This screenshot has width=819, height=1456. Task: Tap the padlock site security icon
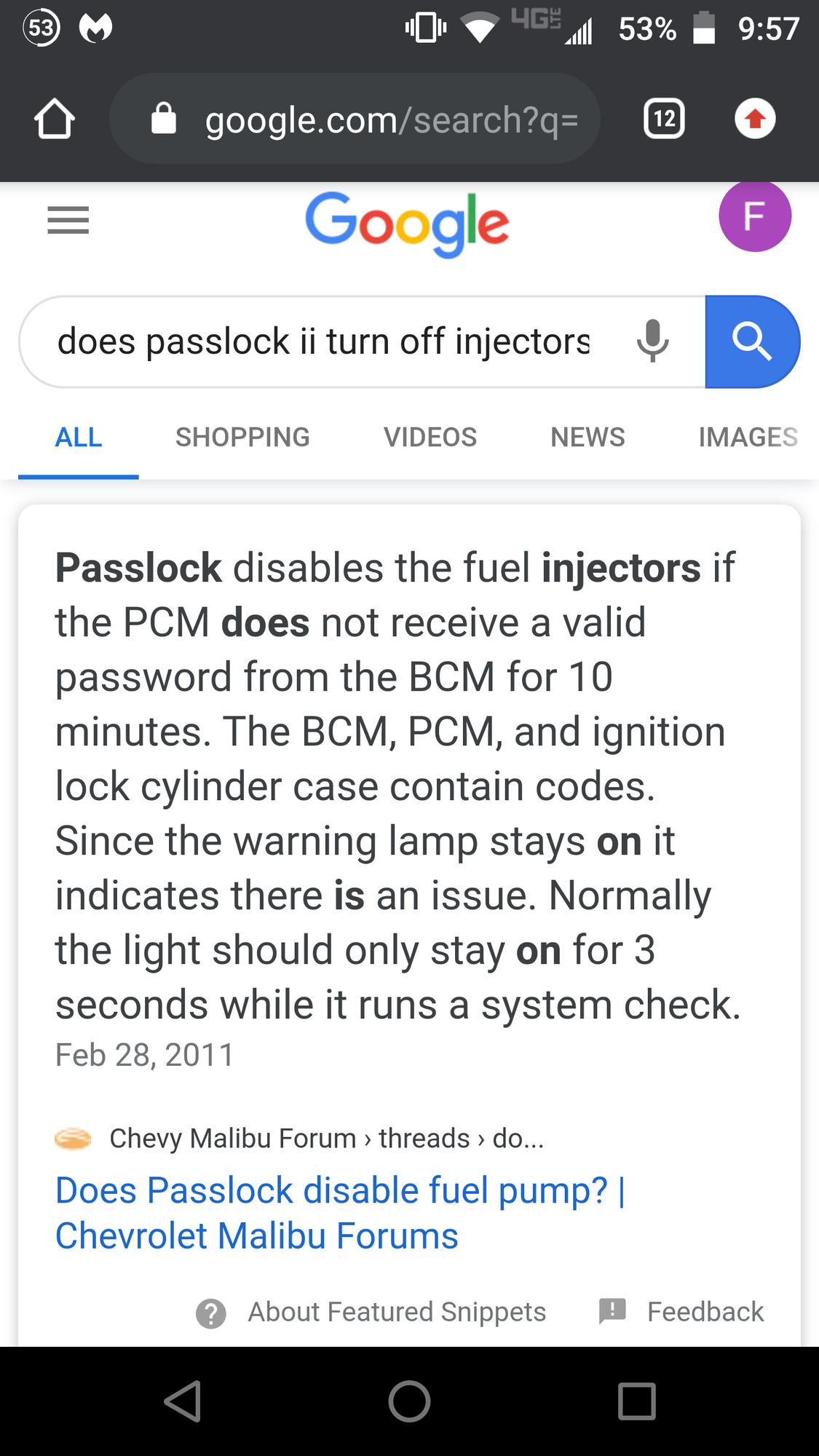(x=164, y=119)
